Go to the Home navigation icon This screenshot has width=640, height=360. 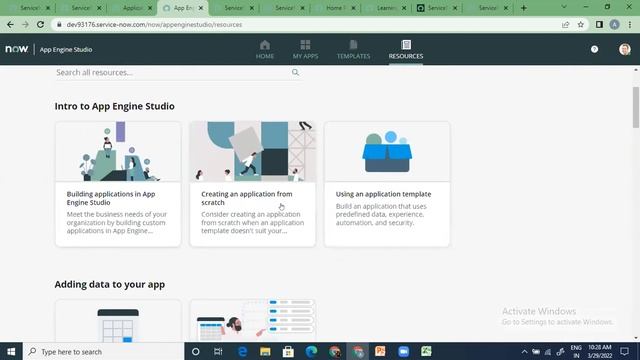(x=264, y=50)
